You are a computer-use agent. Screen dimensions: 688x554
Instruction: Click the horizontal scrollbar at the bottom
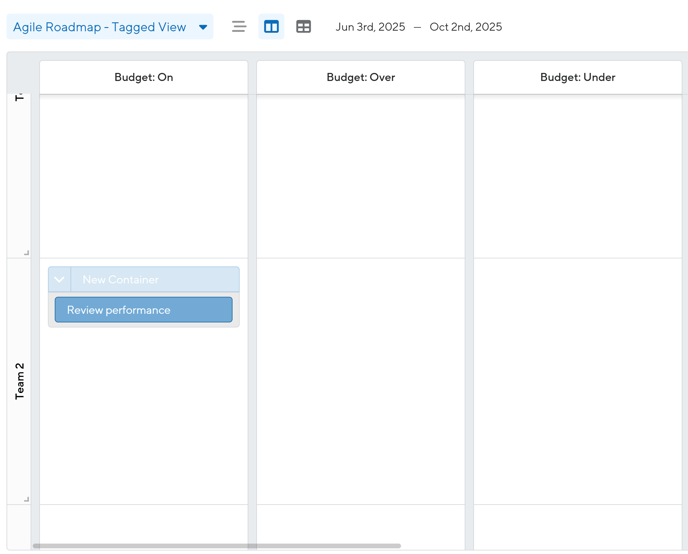point(216,546)
